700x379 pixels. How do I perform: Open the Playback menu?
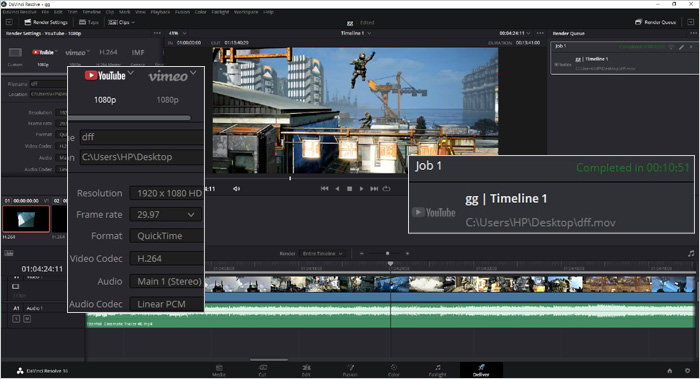click(x=160, y=12)
